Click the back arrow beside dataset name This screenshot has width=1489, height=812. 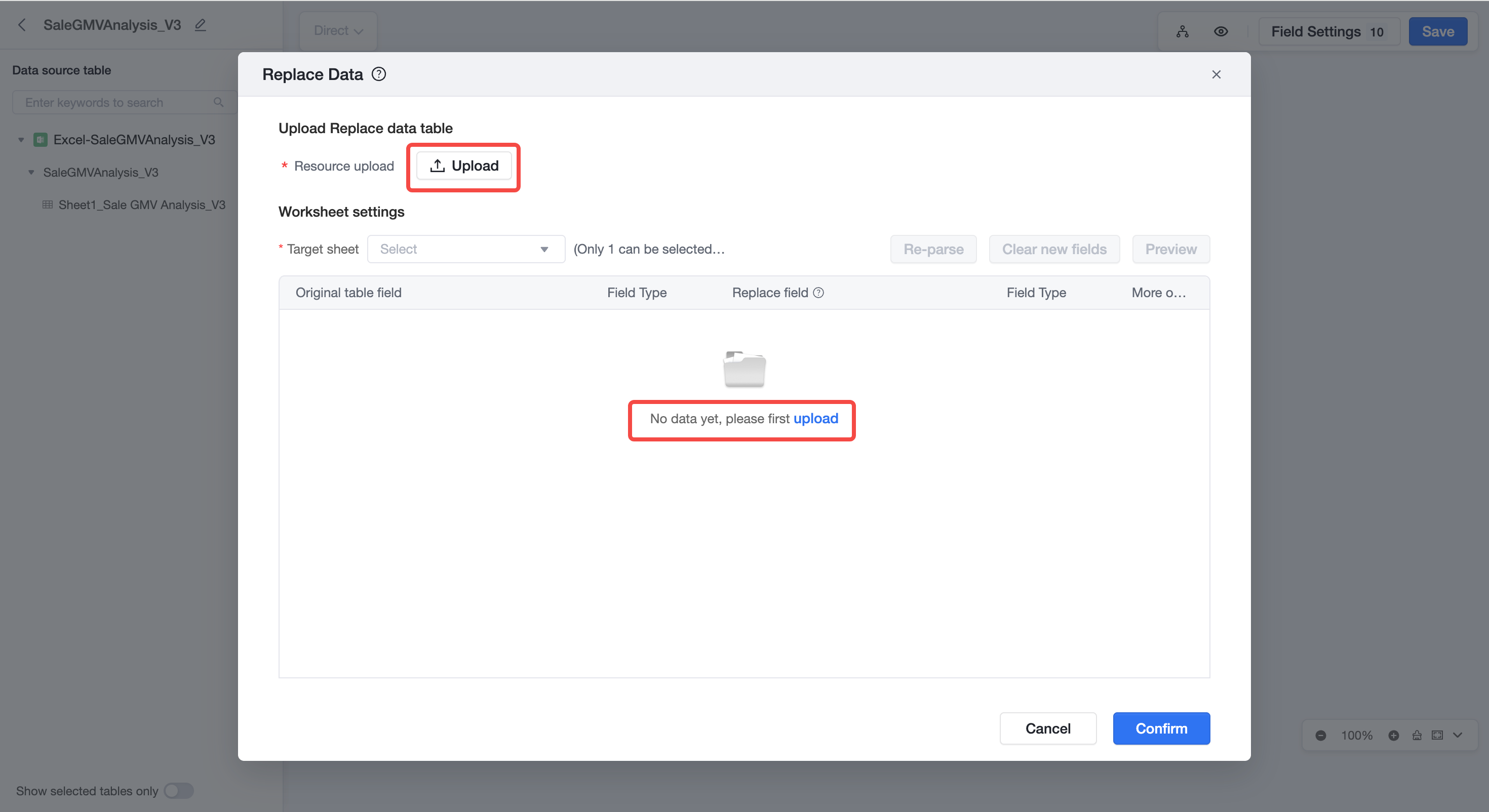[22, 25]
